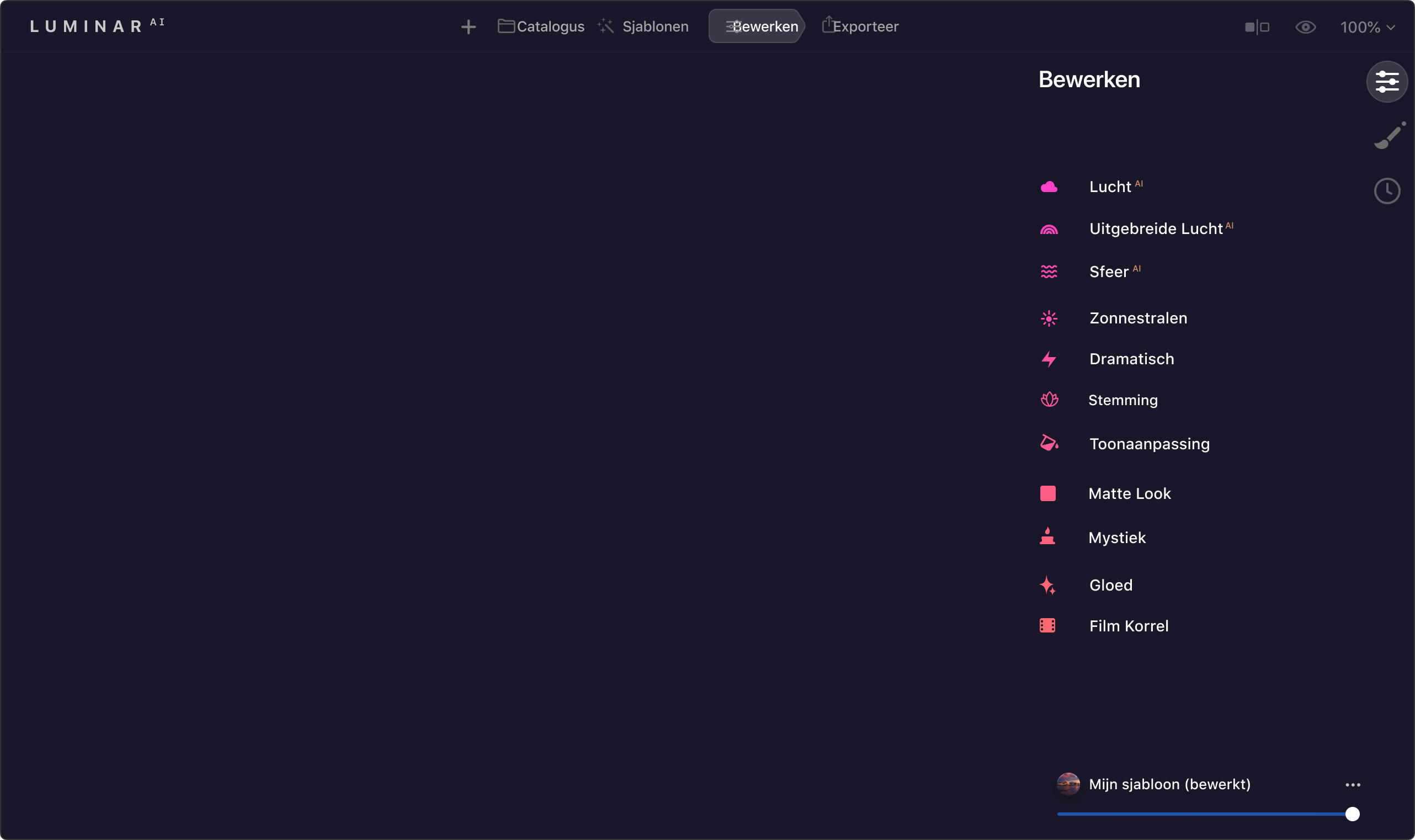The height and width of the screenshot is (840, 1415).
Task: Click the Toonaanpassing paint bucket icon
Action: coord(1049,443)
